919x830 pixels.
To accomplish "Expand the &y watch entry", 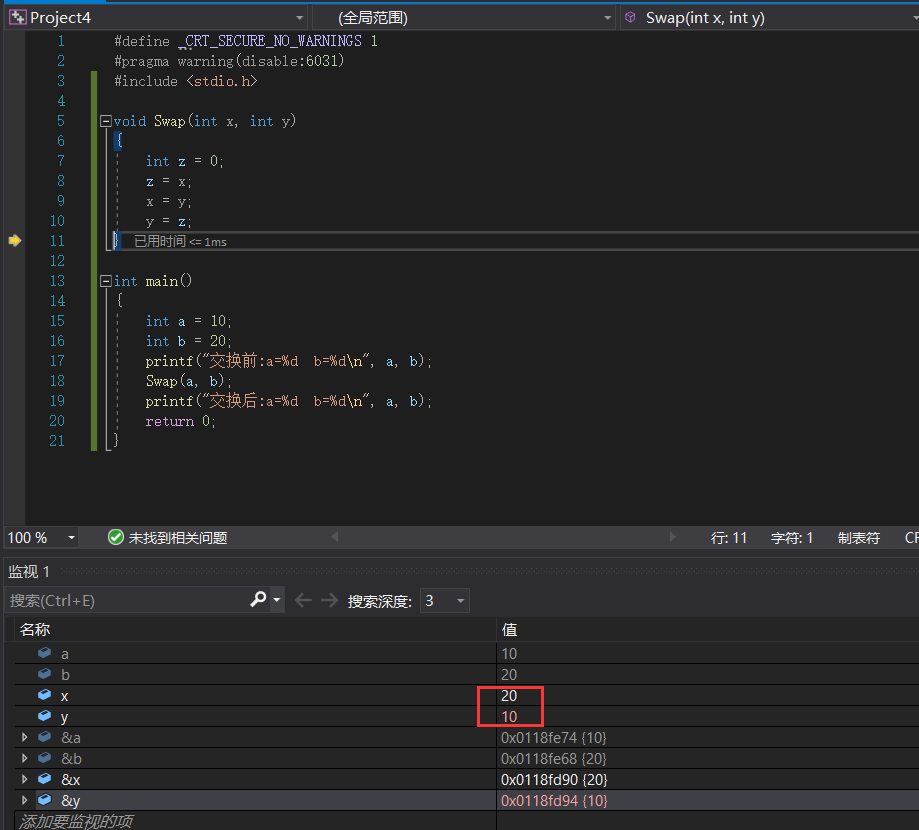I will [x=25, y=800].
